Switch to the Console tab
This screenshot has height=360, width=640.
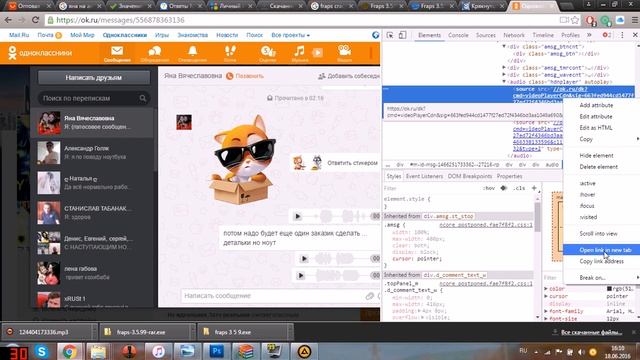(x=458, y=35)
